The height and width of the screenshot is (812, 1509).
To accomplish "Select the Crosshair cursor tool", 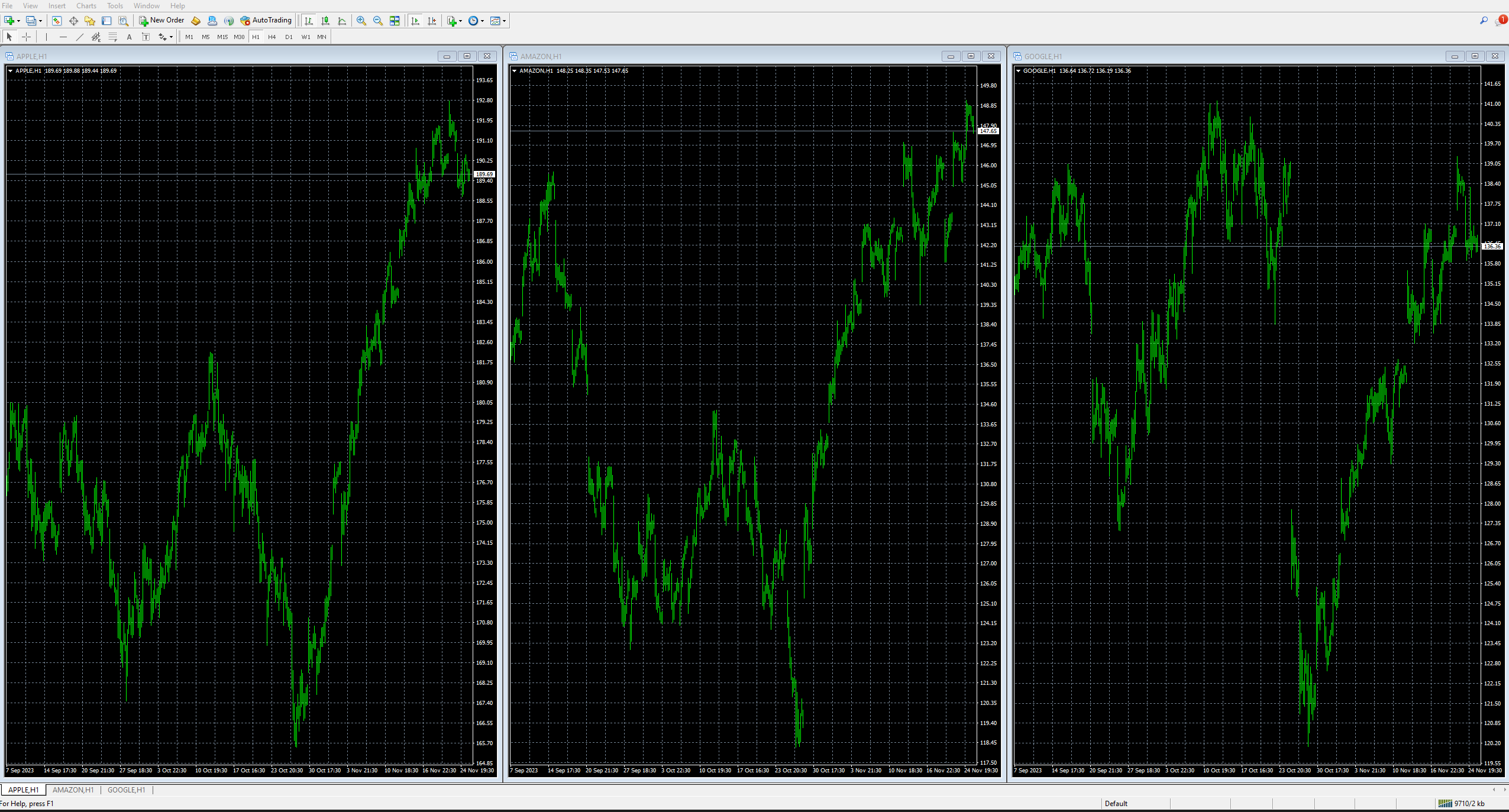I will 27,37.
